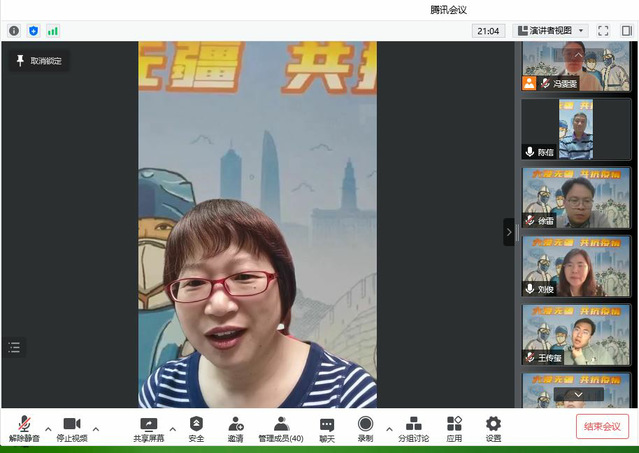Screen dimensions: 639x453
Task: Click the End Meeting button (结束会议)
Action: [602, 426]
